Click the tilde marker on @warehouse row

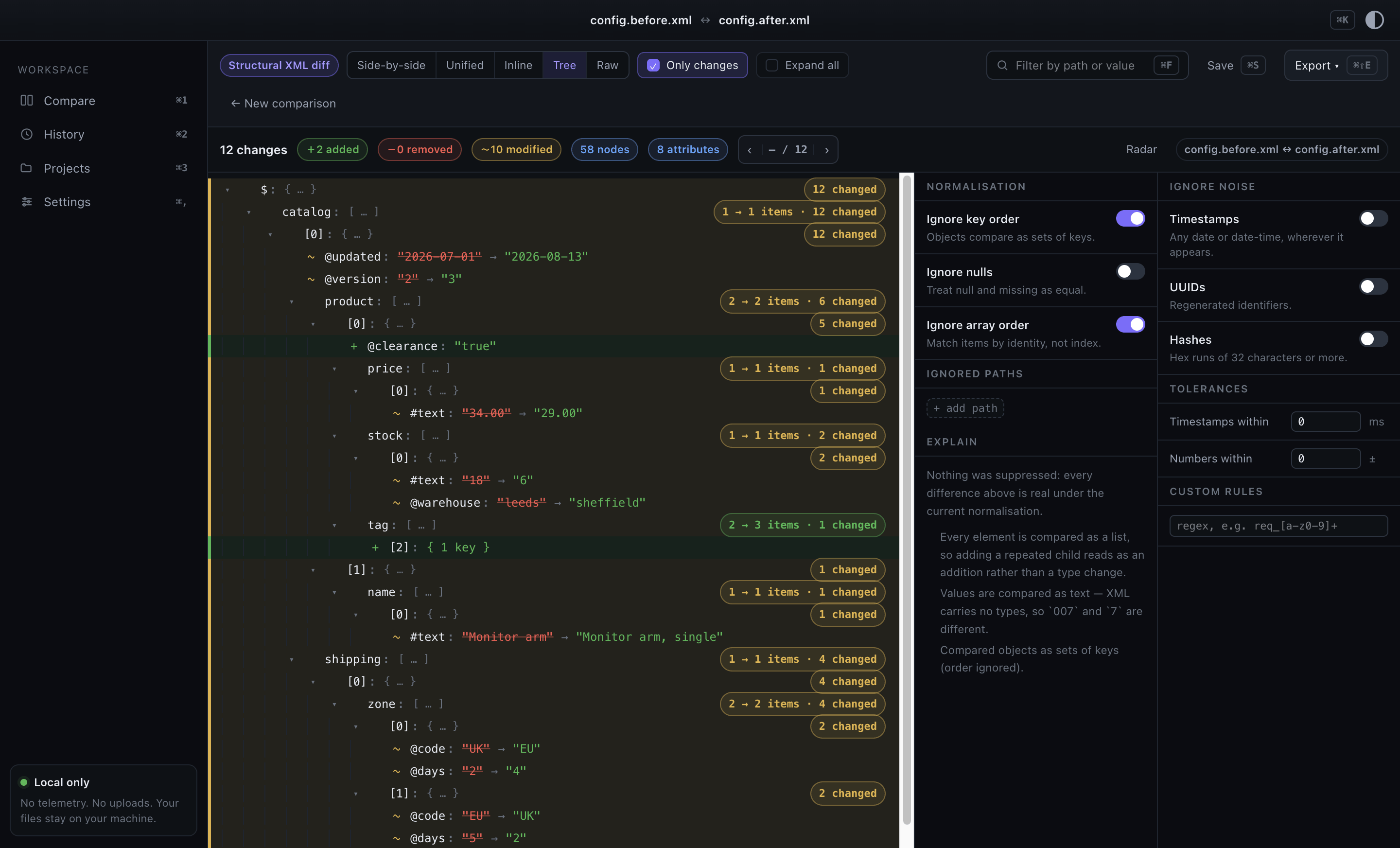(x=397, y=502)
